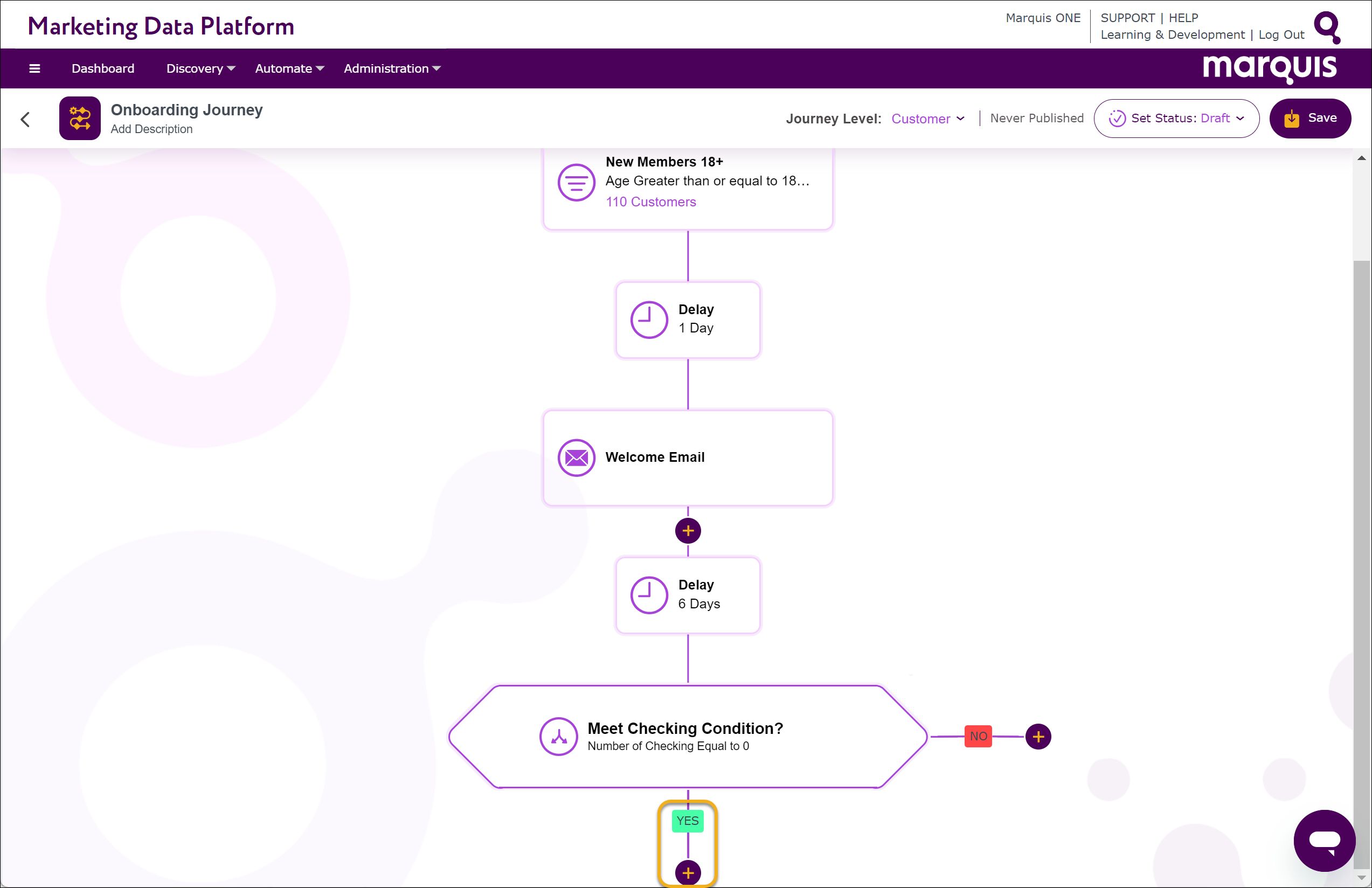The height and width of the screenshot is (888, 1372).
Task: Go to the Dashboard
Action: tap(102, 68)
